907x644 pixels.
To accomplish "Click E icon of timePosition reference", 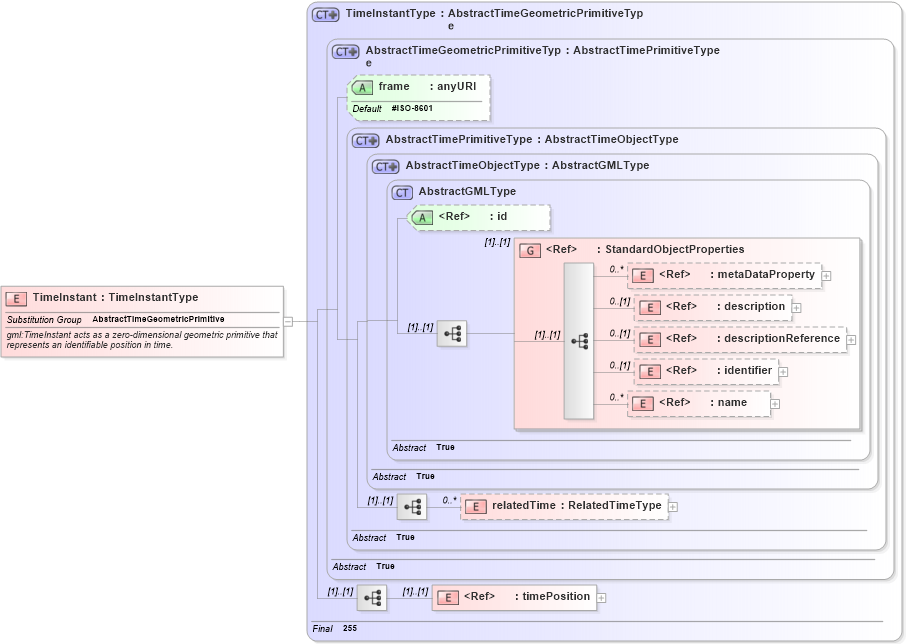I will (x=448, y=598).
